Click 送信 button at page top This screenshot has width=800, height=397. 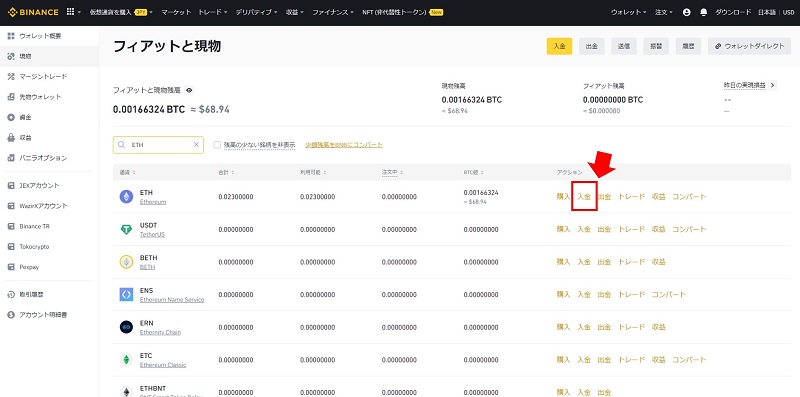coord(623,46)
